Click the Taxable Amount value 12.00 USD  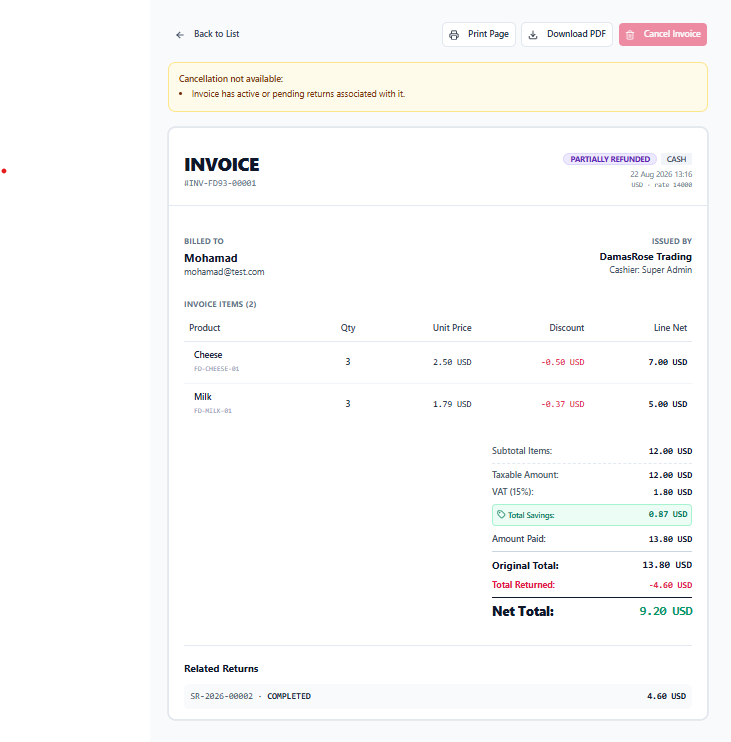tap(670, 475)
